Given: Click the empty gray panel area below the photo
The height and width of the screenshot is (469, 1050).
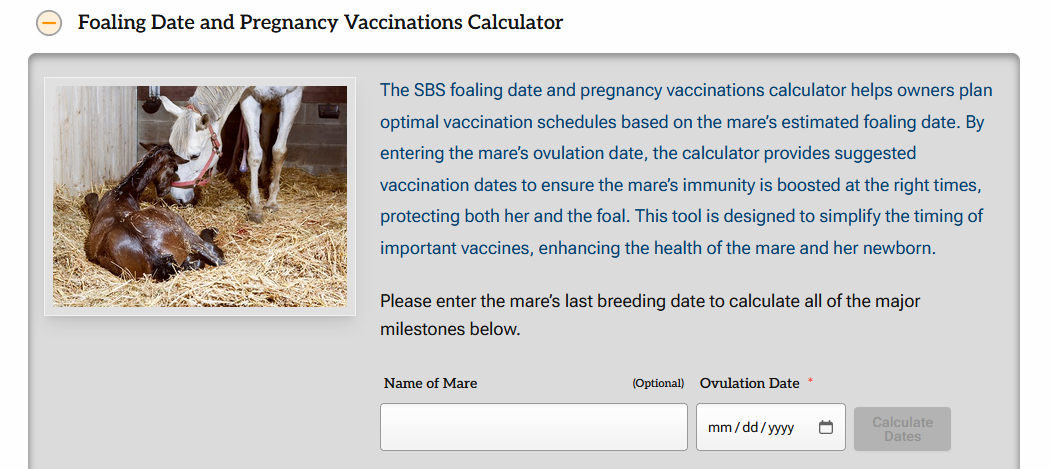Looking at the screenshot, I should coord(201,389).
